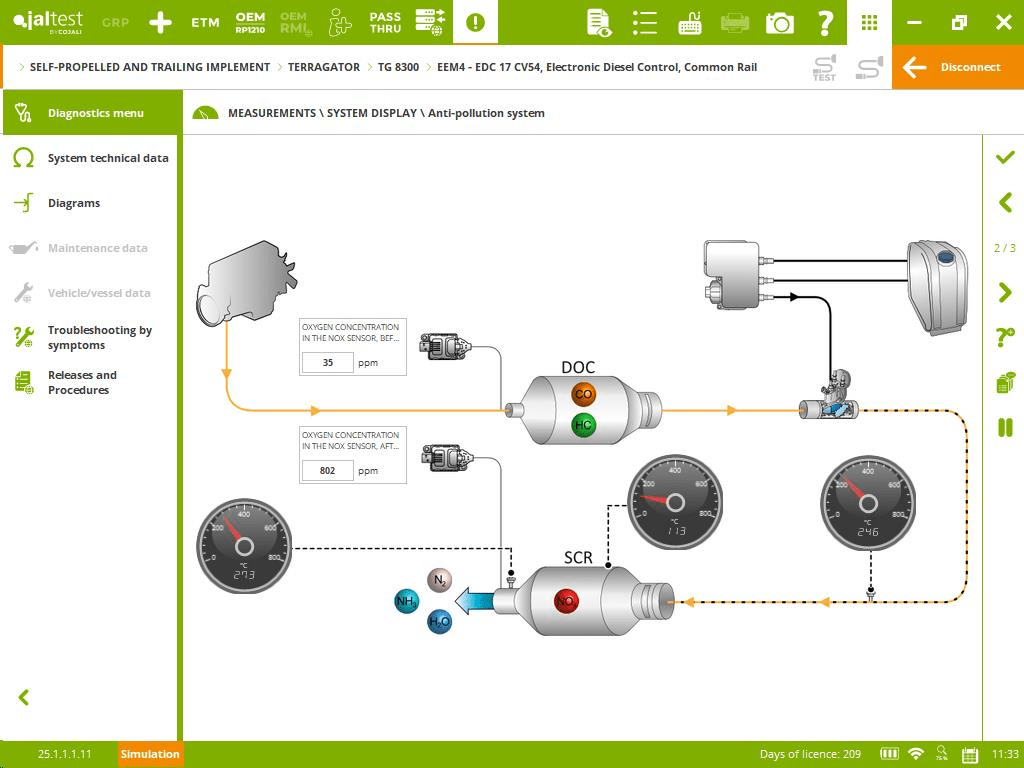Select OEM RP1210 mode

click(x=250, y=22)
